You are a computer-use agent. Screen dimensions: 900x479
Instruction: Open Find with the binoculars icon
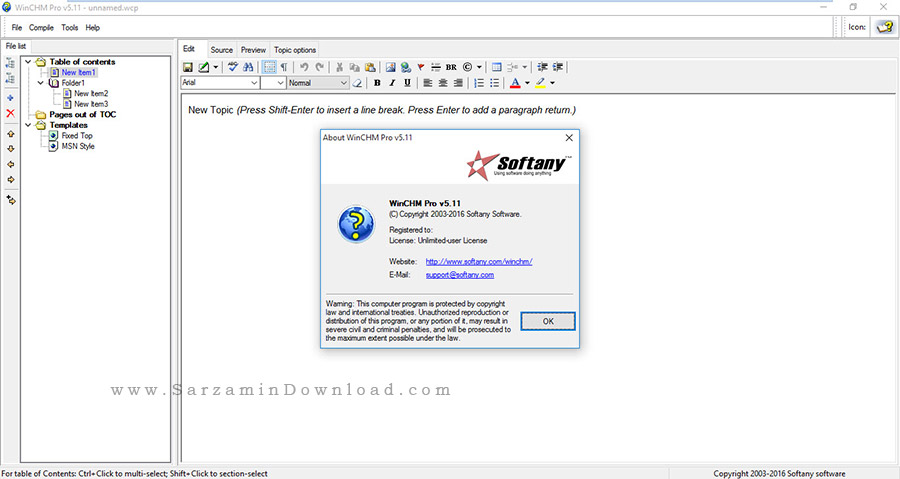[x=248, y=67]
